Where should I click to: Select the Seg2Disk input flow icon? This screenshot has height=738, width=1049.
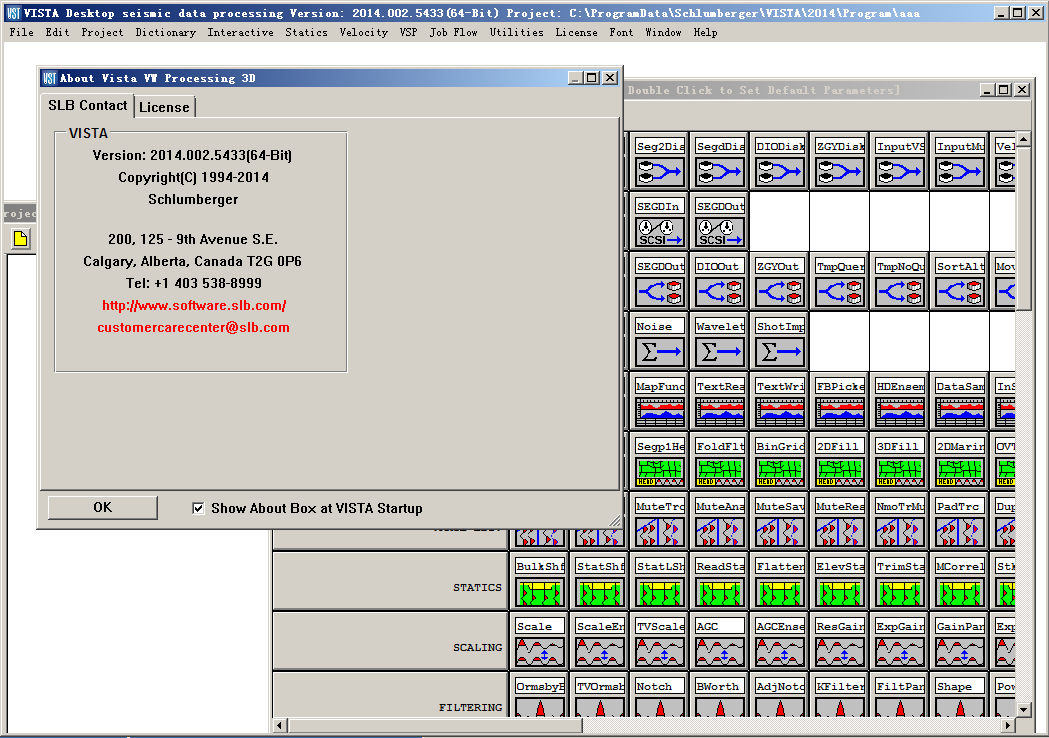[660, 172]
